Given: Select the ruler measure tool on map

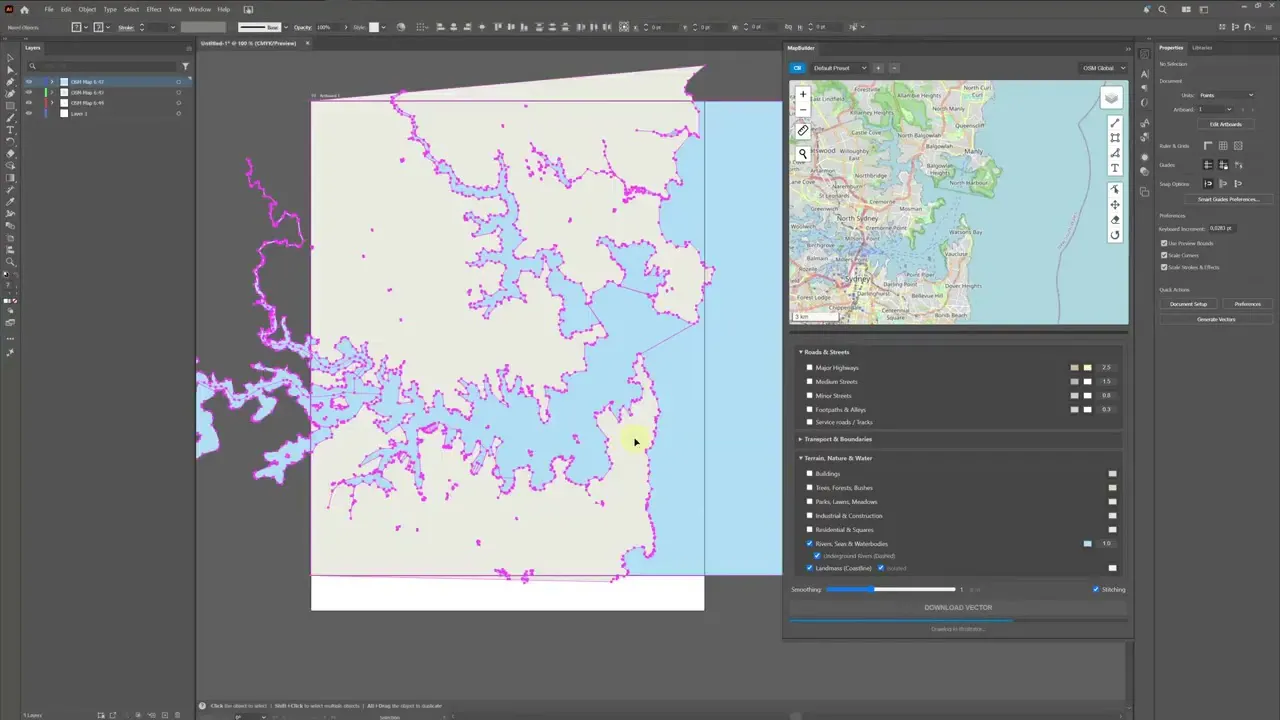Looking at the screenshot, I should [x=802, y=131].
